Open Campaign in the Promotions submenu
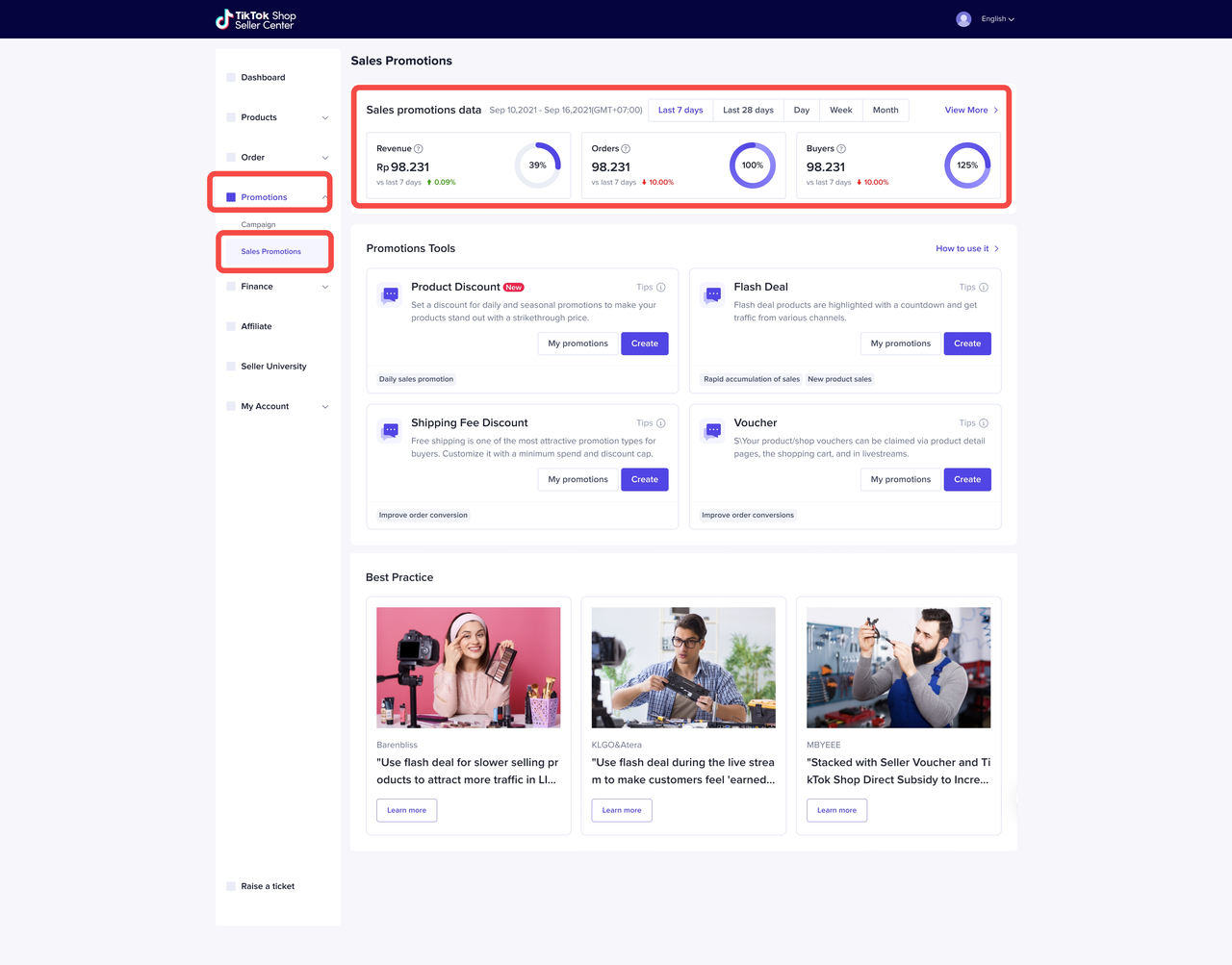The image size is (1232, 965). [258, 225]
